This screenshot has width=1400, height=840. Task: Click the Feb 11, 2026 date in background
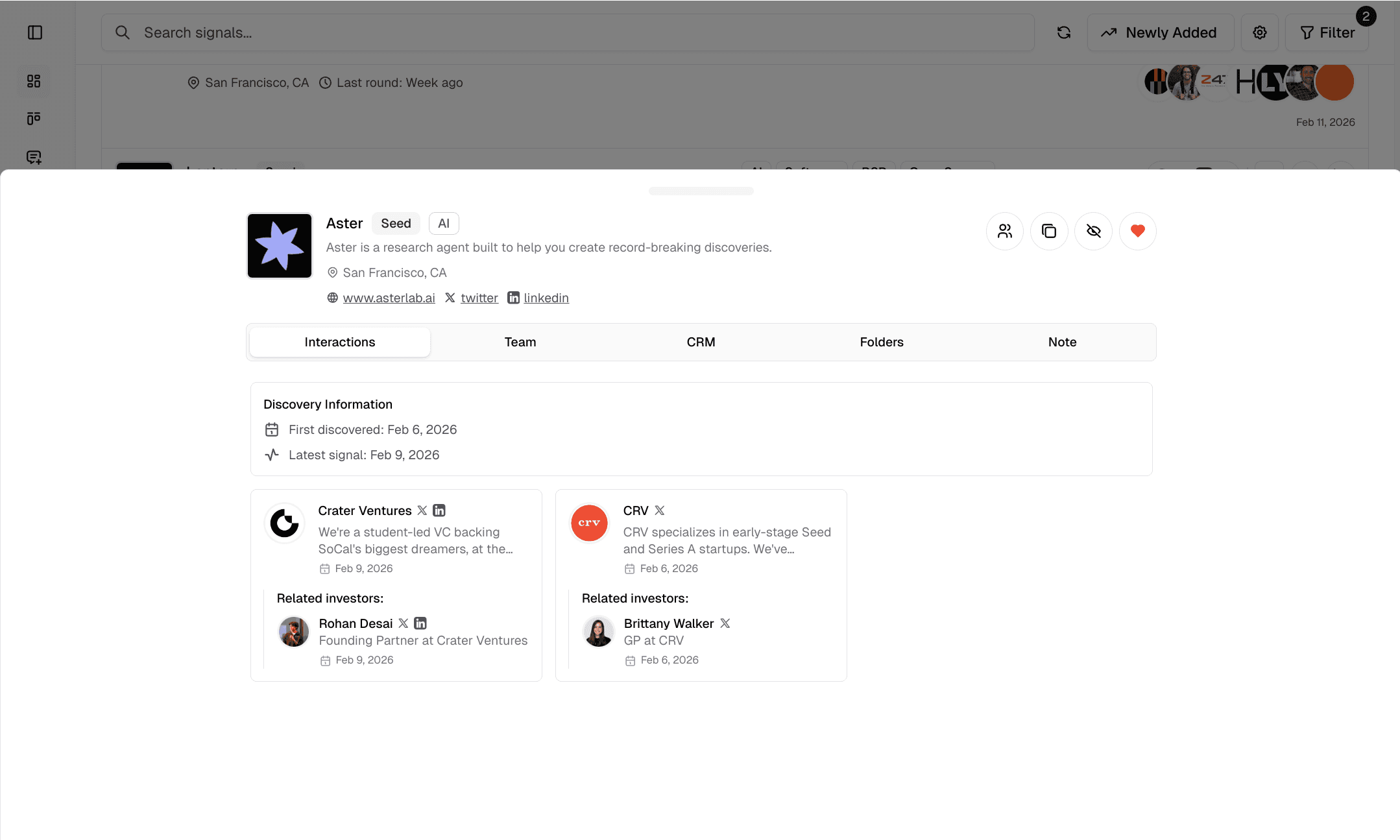click(1325, 122)
